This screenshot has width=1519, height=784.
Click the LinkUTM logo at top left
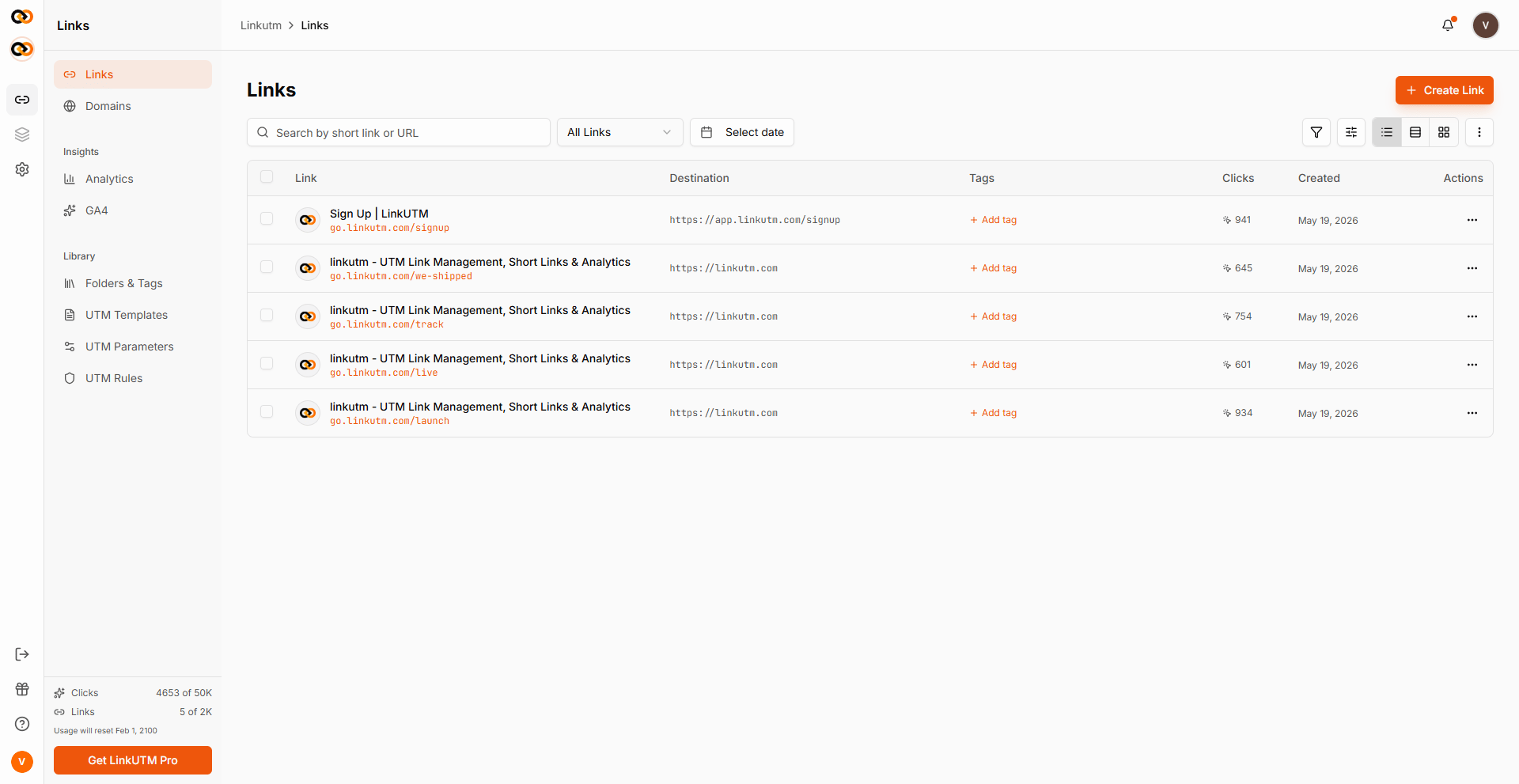22,17
